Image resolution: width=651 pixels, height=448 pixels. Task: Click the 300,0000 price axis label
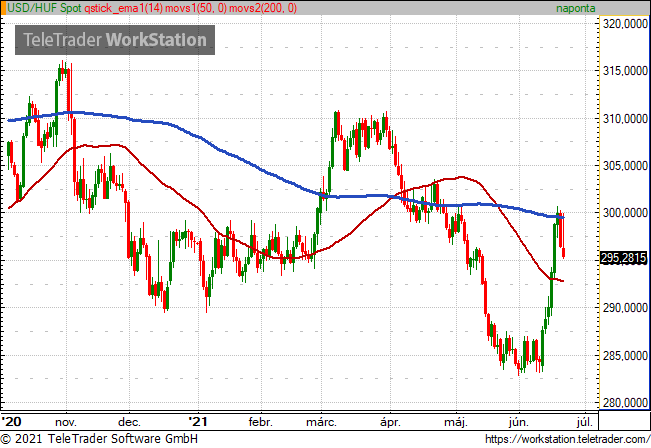click(x=625, y=213)
